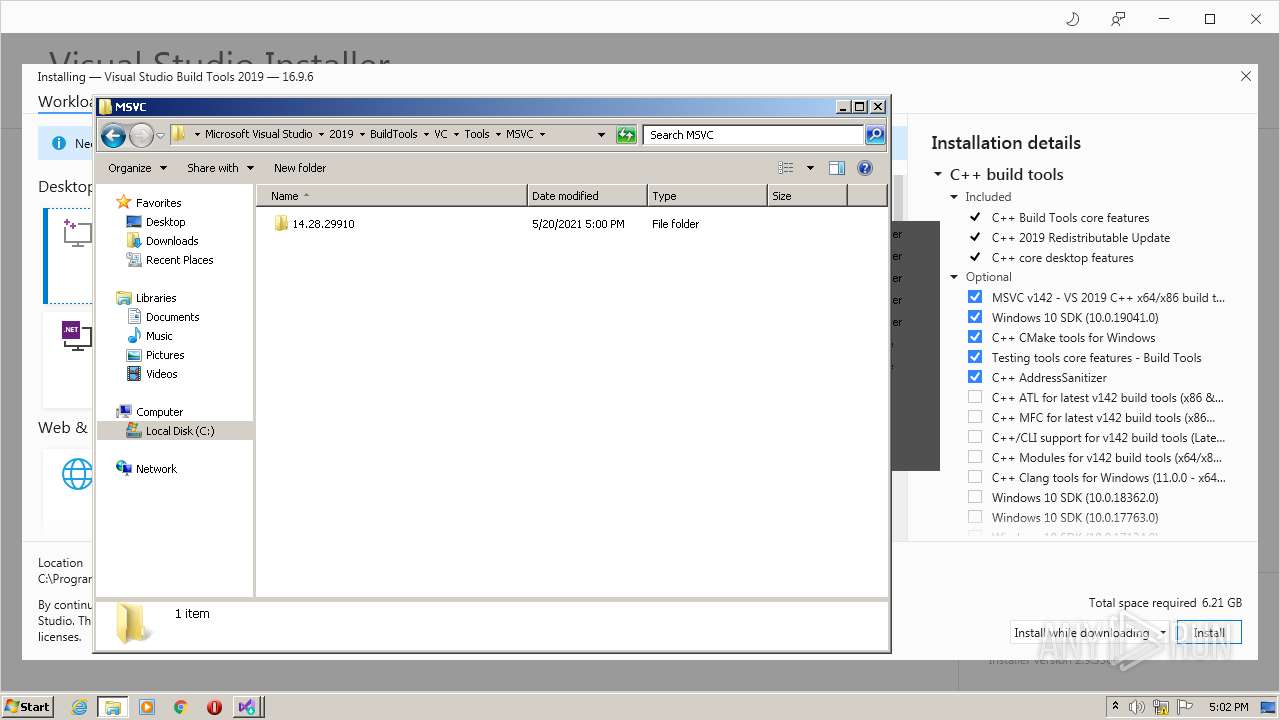Click BuildTools in address path
This screenshot has height=720, width=1280.
pos(394,134)
